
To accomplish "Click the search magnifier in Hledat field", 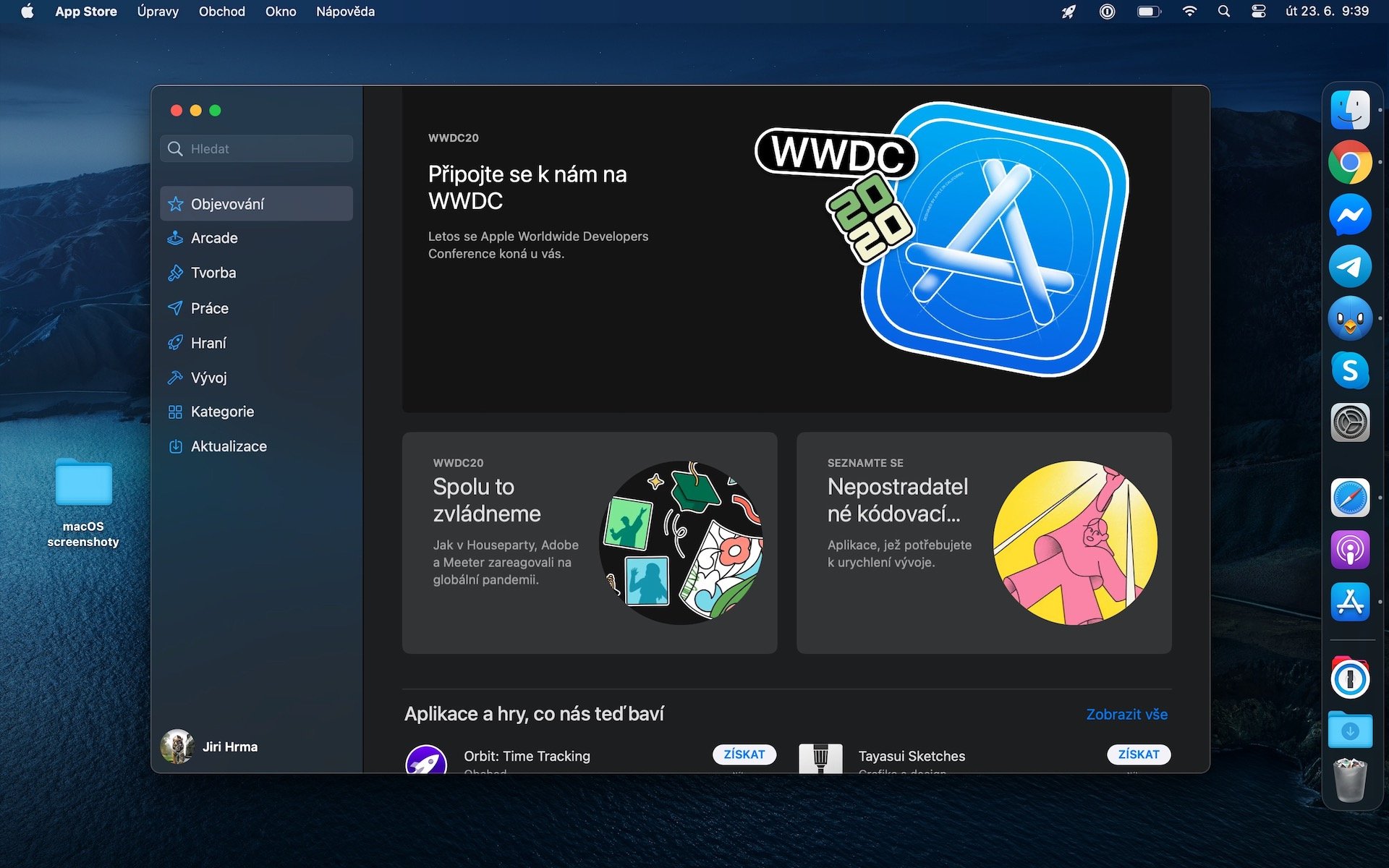I will click(x=175, y=149).
